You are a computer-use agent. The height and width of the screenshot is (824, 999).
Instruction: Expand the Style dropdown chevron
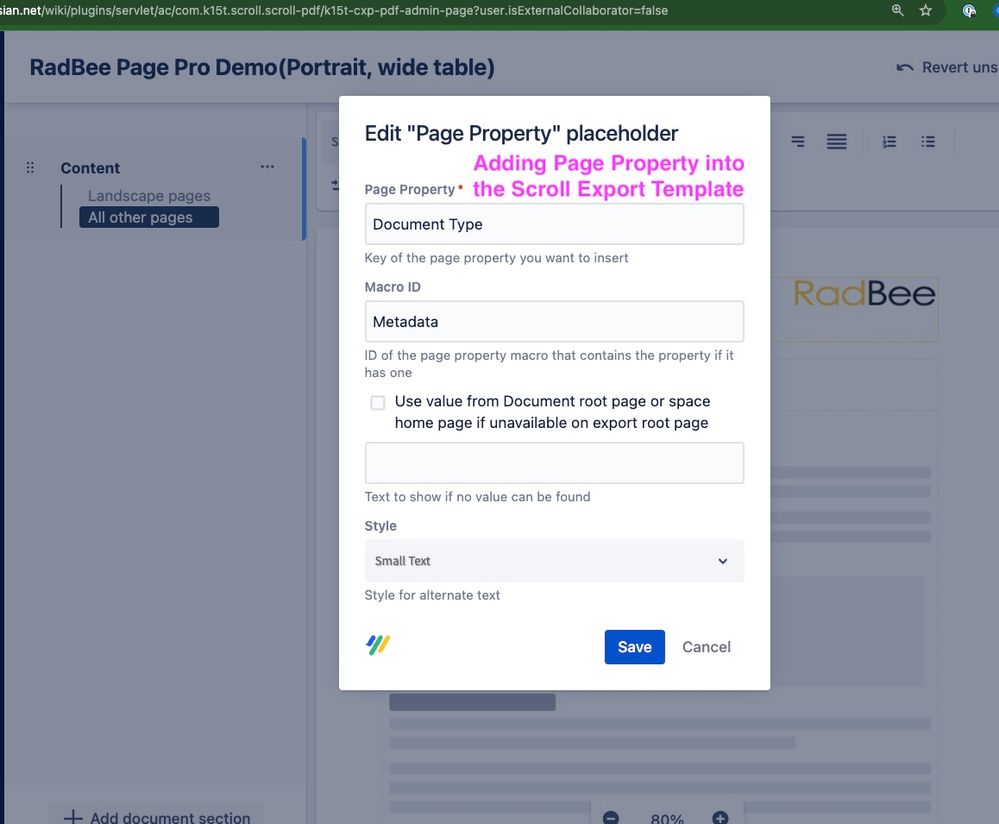(722, 561)
